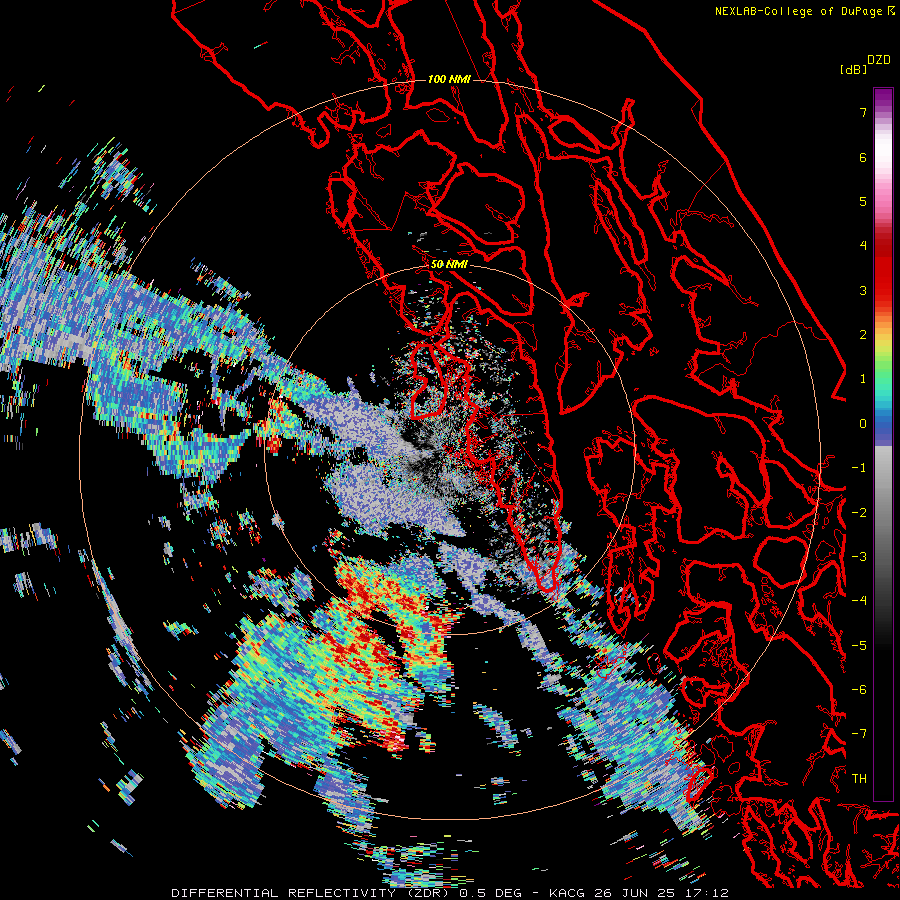Click the 0.5 DEG elevation angle text
Screen dimensions: 900x900
tap(490, 893)
